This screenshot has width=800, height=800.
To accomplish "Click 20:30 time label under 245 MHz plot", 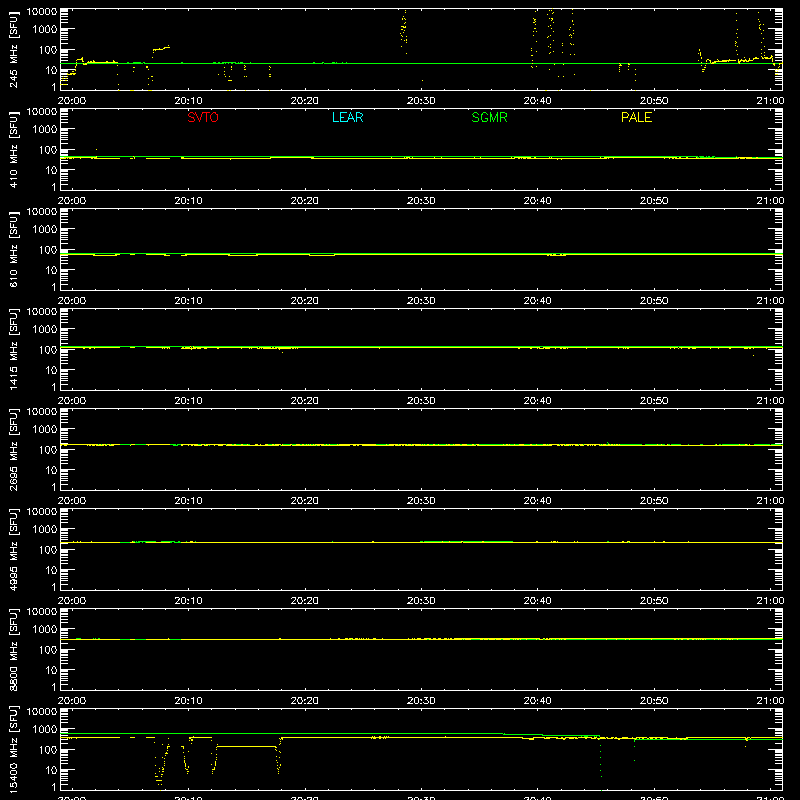I will (x=421, y=101).
